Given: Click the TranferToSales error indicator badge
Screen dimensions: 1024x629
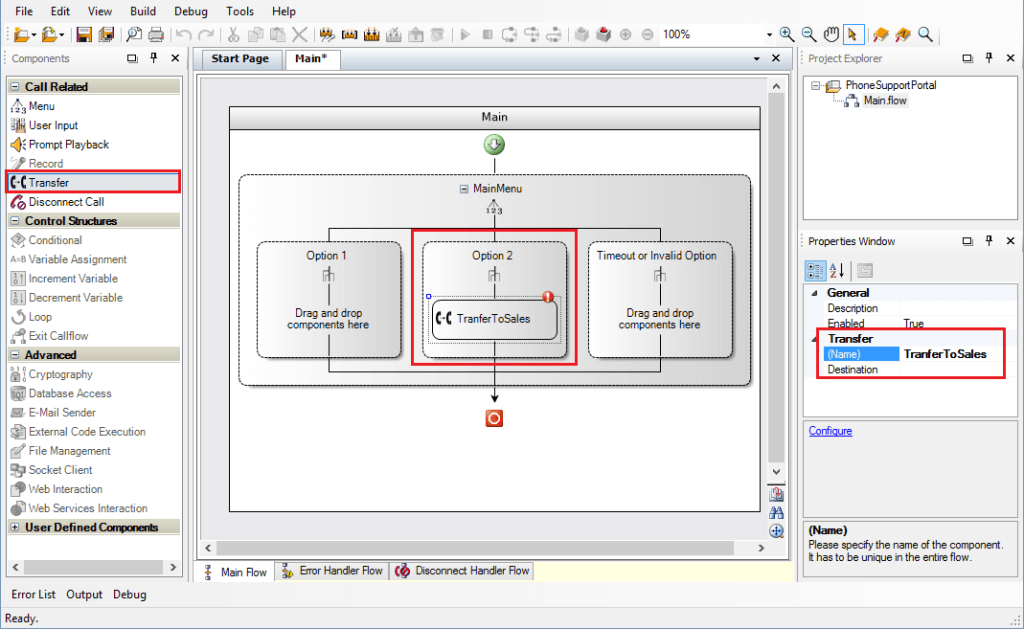Looking at the screenshot, I should (548, 297).
